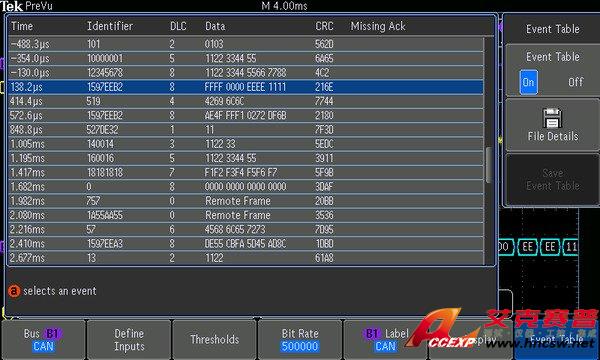600x360 pixels.
Task: Open the Bus B1 CAN menu
Action: click(43, 340)
